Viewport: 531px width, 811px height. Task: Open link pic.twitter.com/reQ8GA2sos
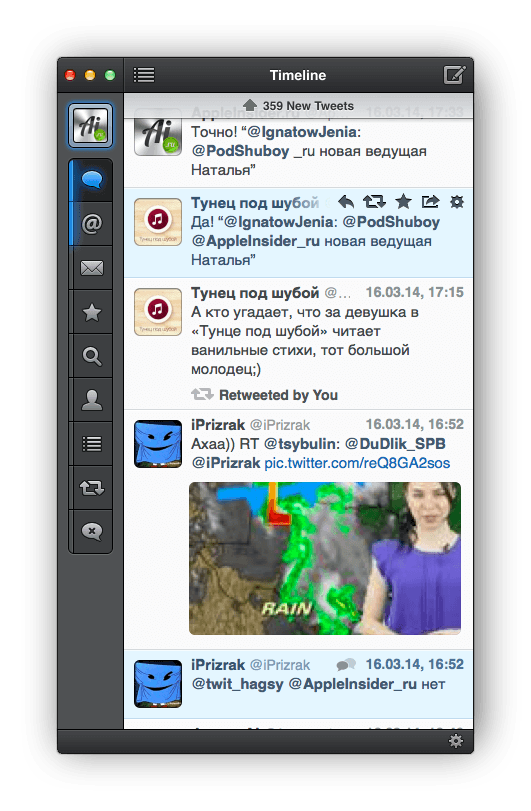coord(357,463)
